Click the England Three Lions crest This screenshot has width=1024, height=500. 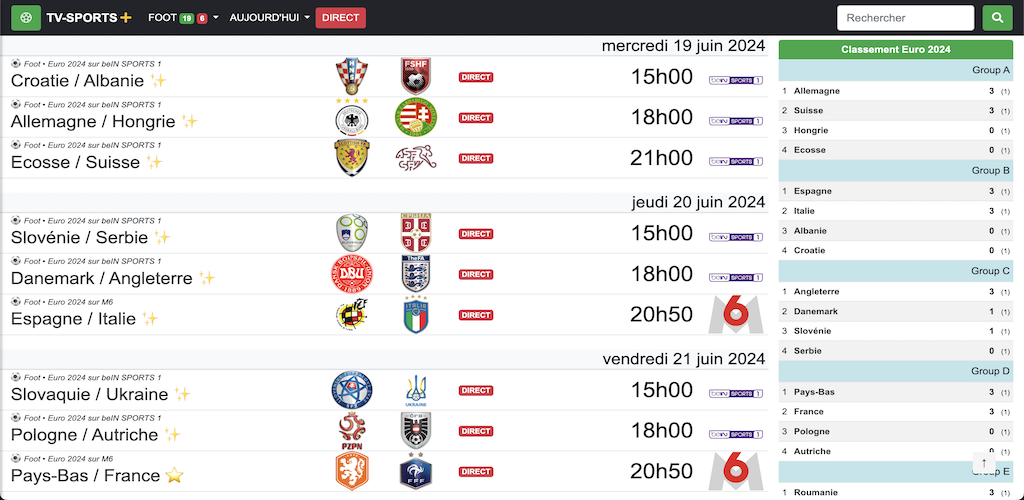tap(416, 273)
